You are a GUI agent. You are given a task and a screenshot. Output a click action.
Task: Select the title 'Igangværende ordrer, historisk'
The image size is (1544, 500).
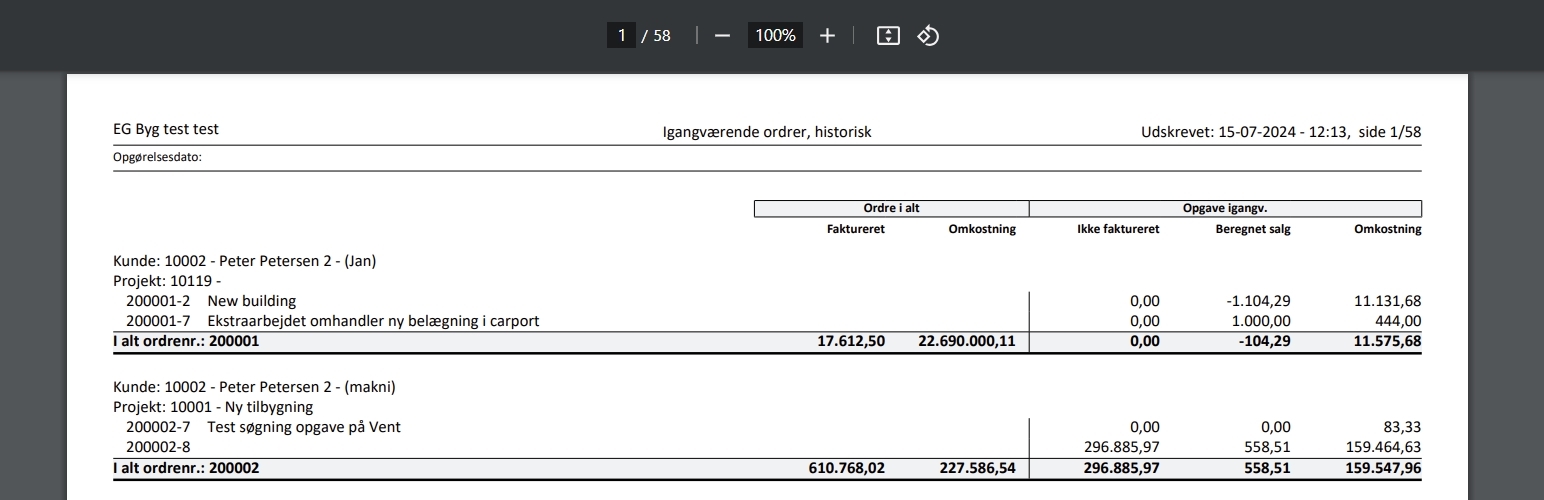coord(767,132)
